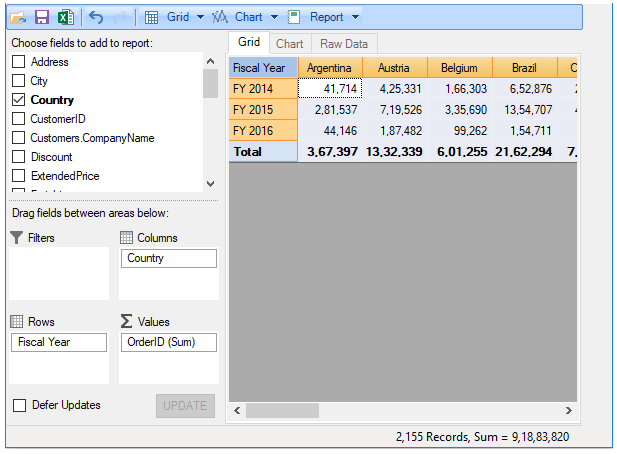Expand the Grid dropdown arrow
617x454 pixels.
click(200, 17)
